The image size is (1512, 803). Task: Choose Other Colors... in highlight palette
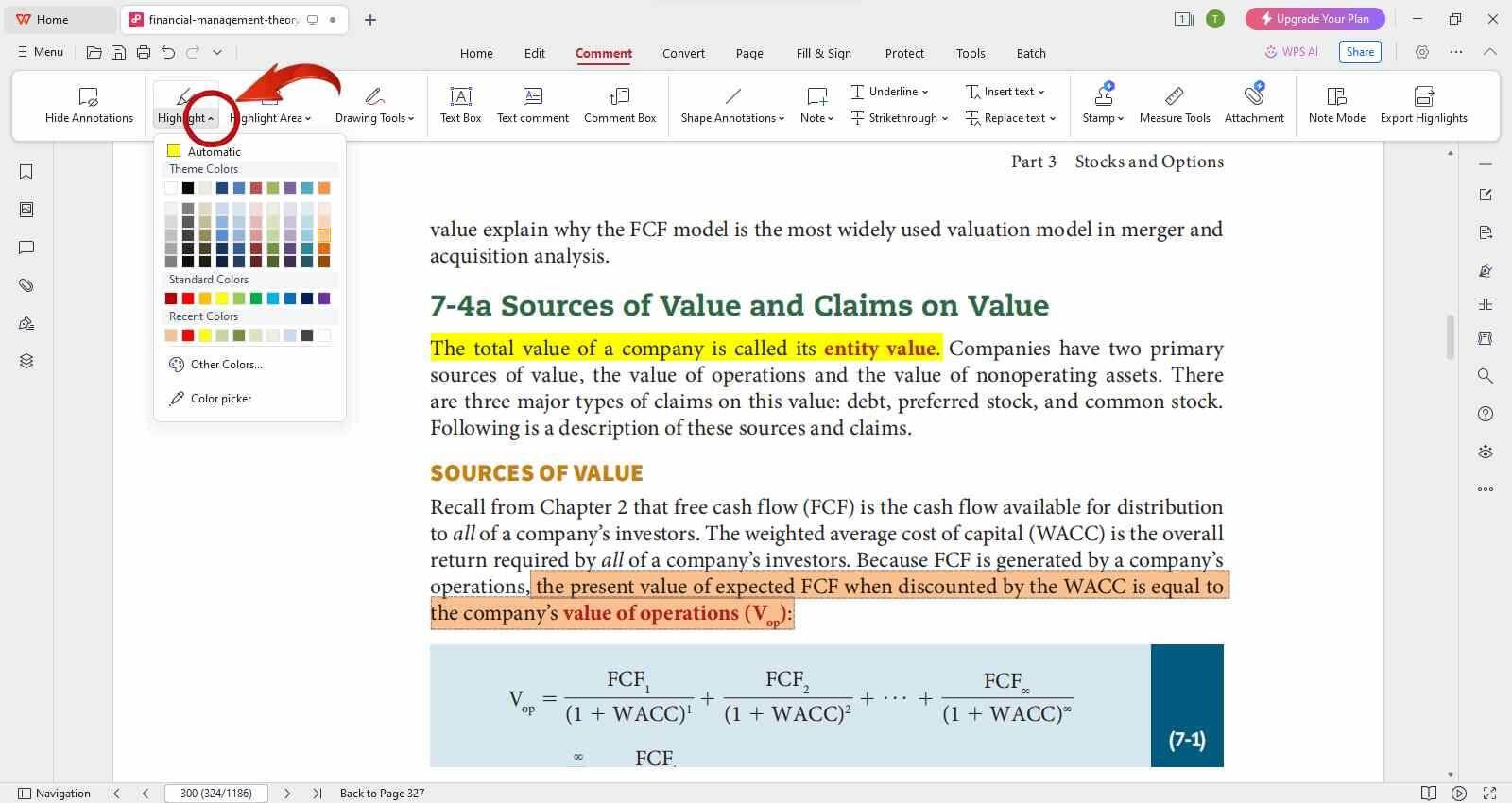(215, 365)
